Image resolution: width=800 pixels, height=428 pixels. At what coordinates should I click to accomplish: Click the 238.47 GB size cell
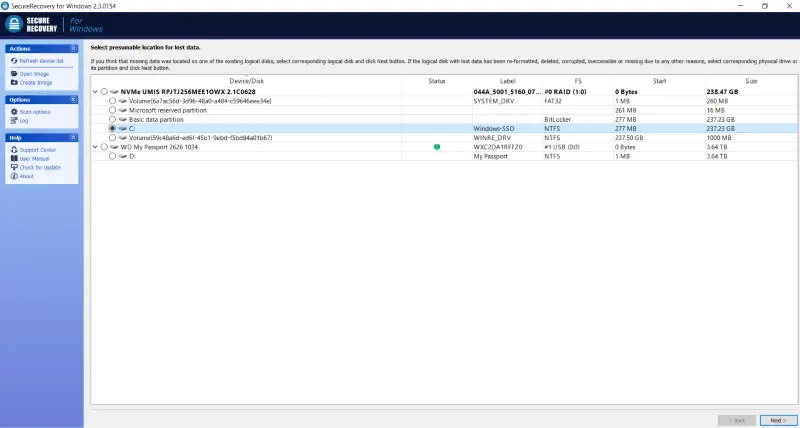pos(722,92)
